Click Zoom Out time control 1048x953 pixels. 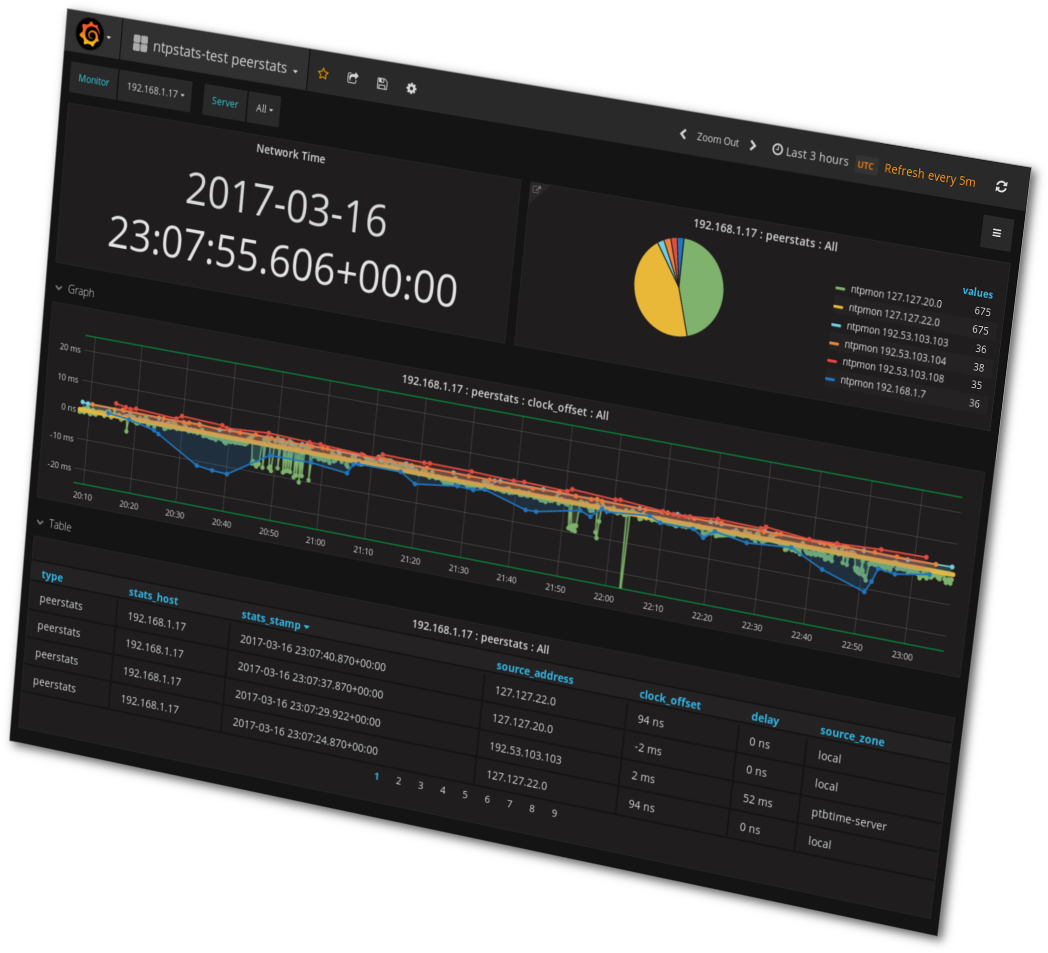[717, 140]
